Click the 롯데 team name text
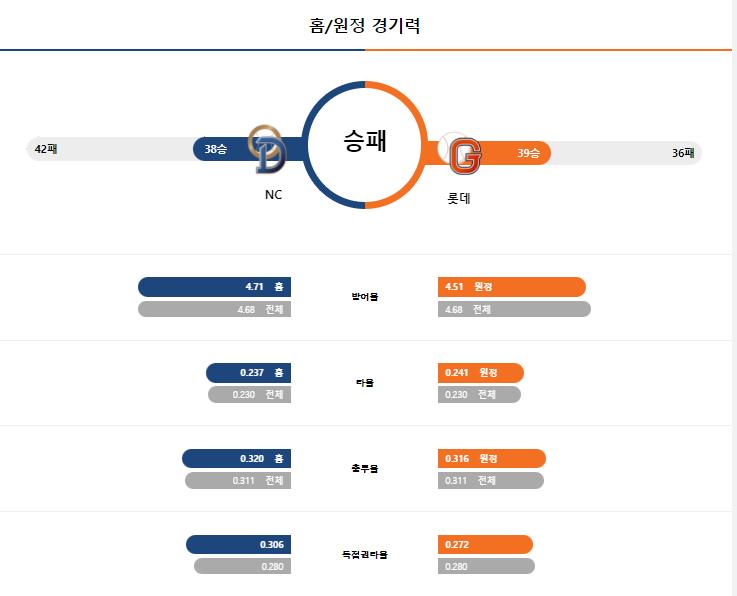The width and height of the screenshot is (737, 596). (459, 198)
